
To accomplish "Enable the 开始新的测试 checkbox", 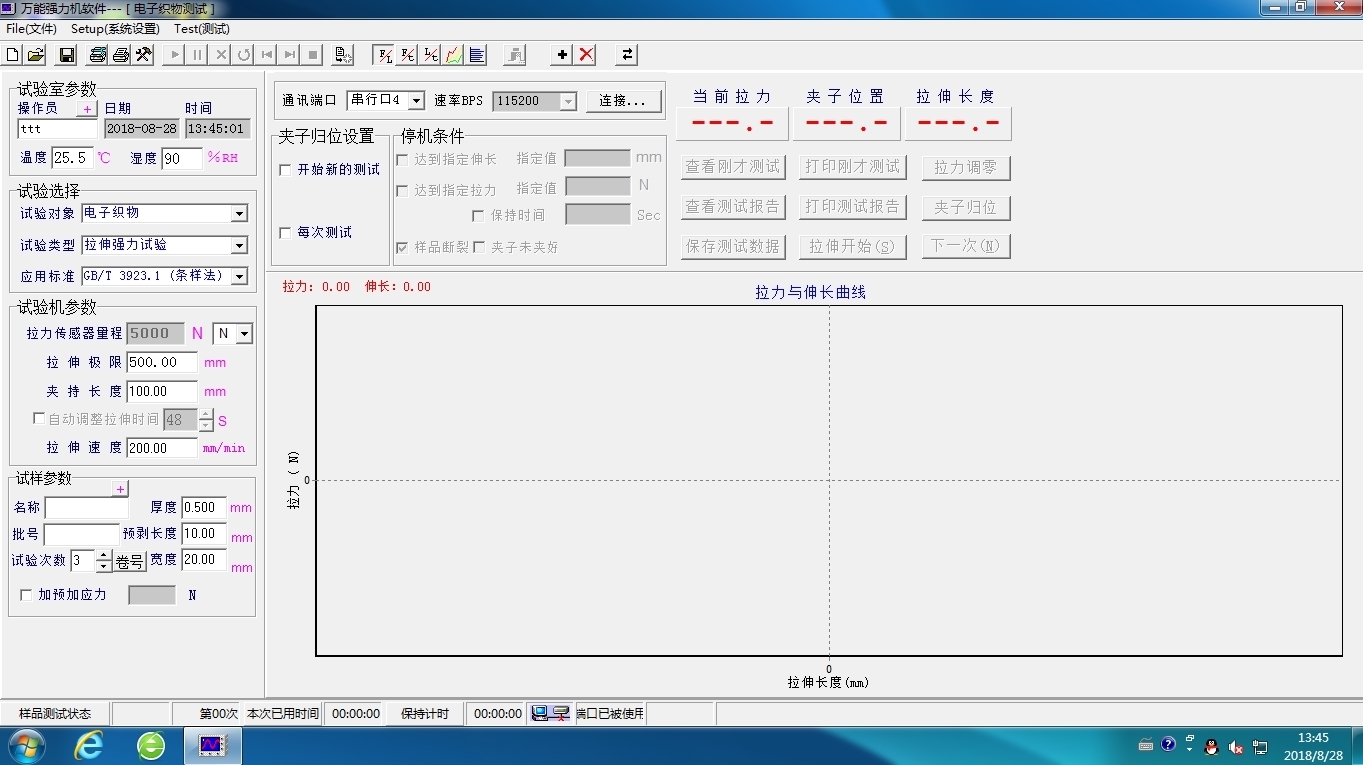I will pyautogui.click(x=286, y=170).
